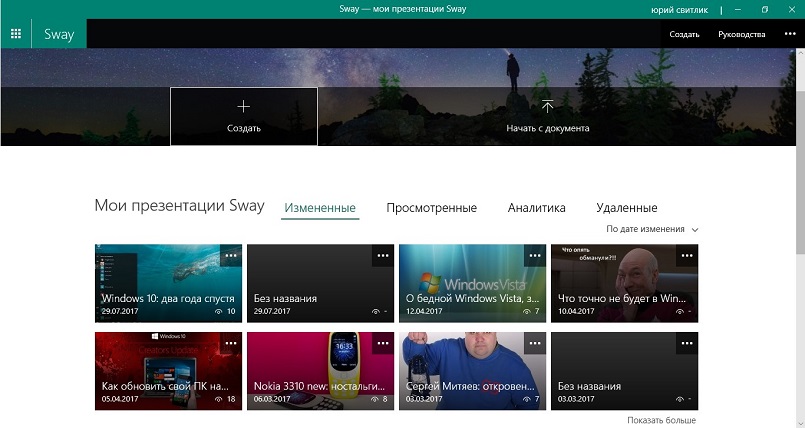Click the large Создать tile with plus
The height and width of the screenshot is (428, 805).
[x=244, y=116]
